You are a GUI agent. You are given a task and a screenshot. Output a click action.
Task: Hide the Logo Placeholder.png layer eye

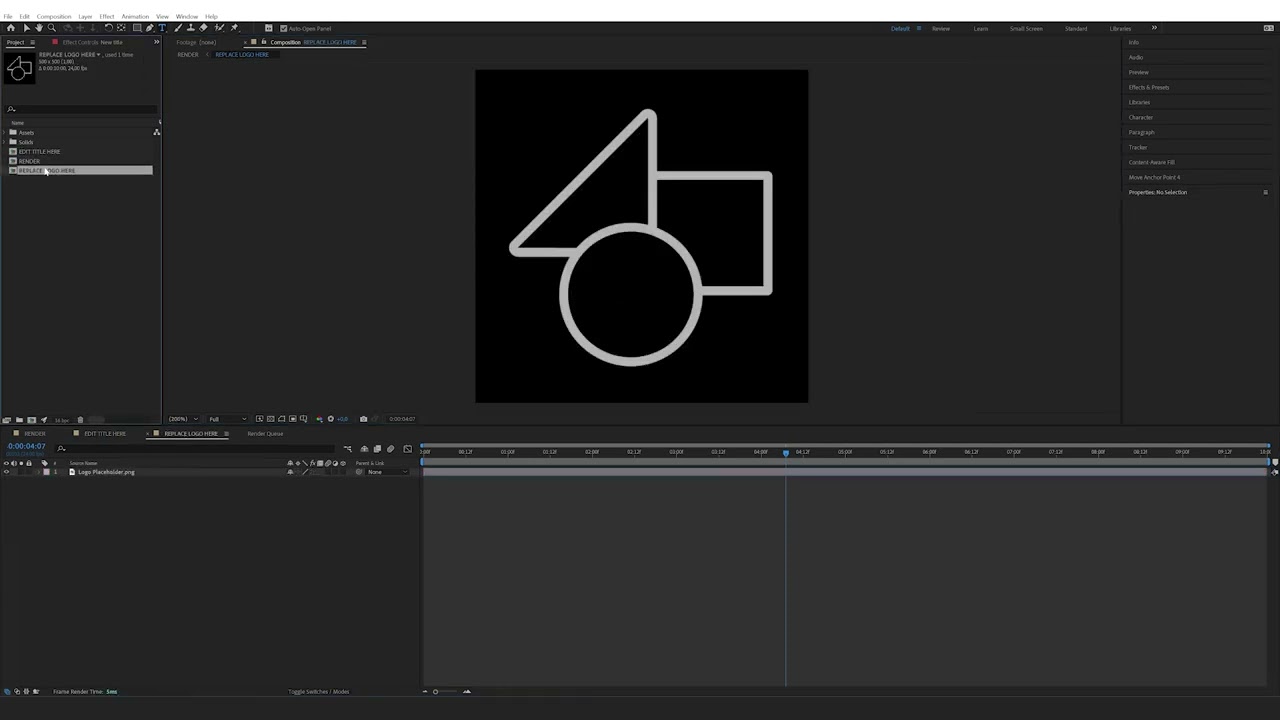[x=6, y=472]
